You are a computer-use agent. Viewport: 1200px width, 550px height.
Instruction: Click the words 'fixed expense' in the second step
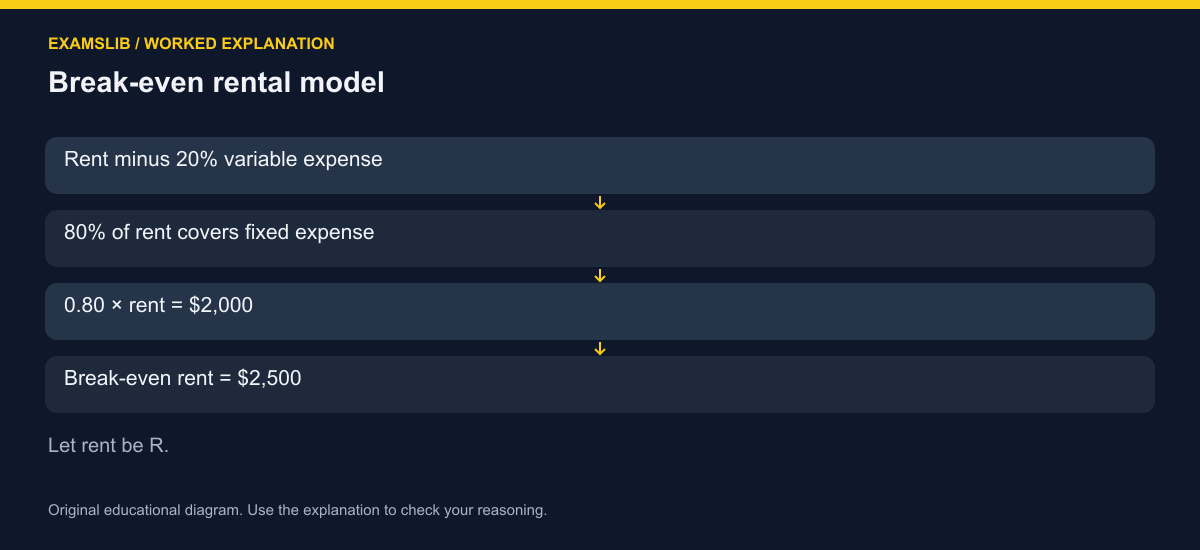point(309,232)
